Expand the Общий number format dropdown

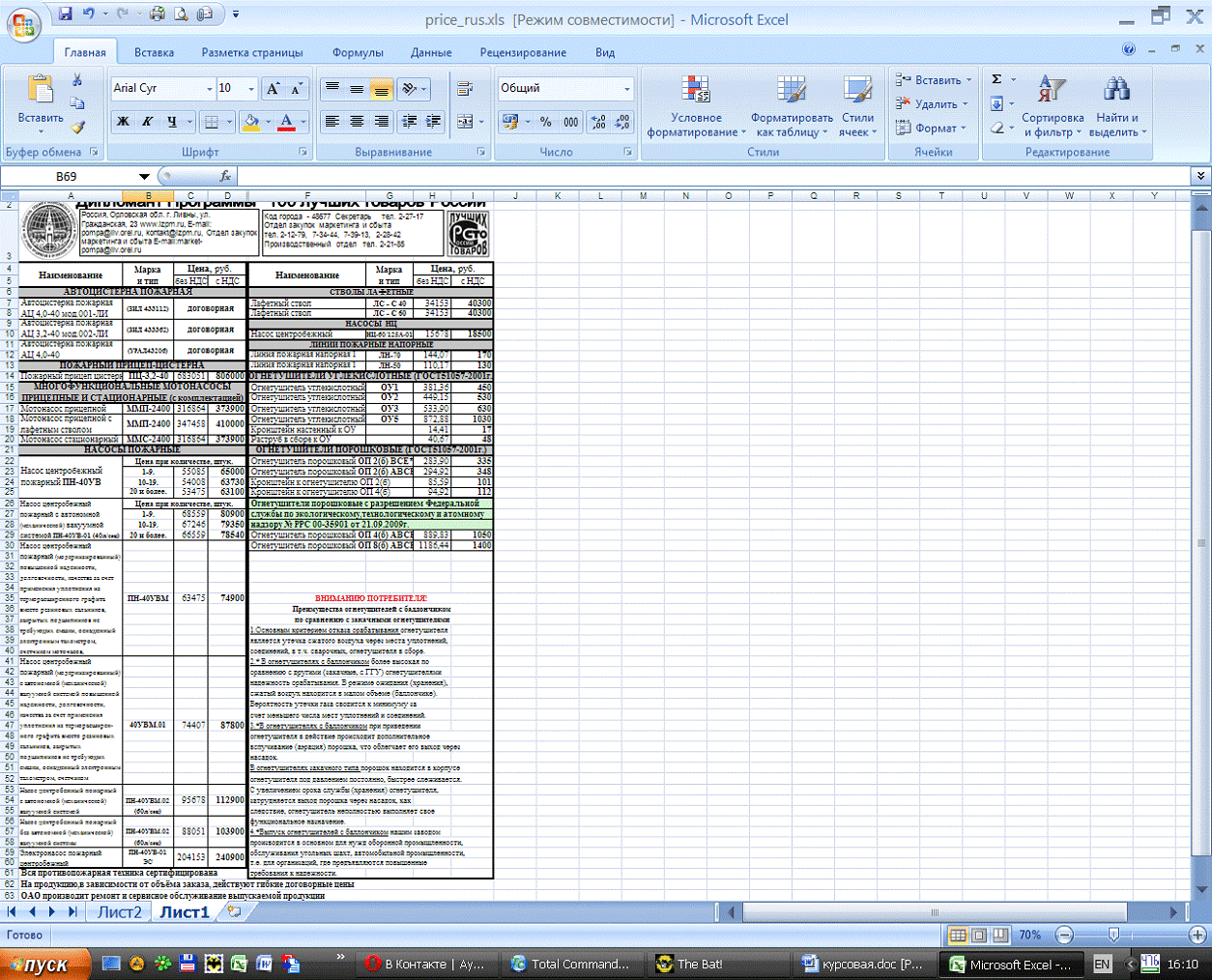626,89
